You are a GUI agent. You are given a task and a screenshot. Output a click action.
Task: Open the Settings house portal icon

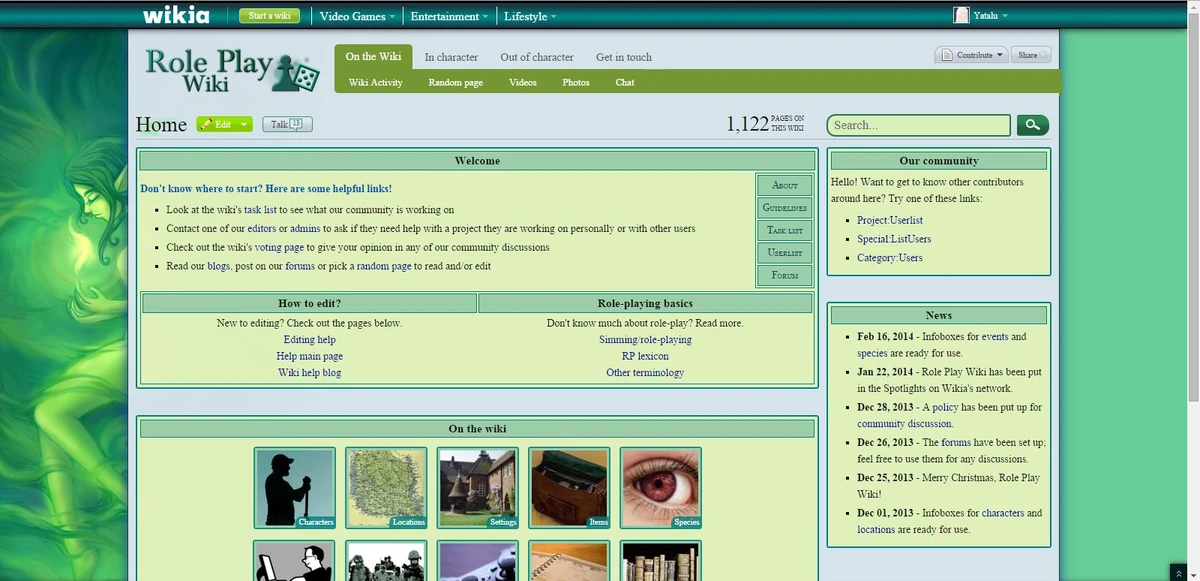click(477, 487)
